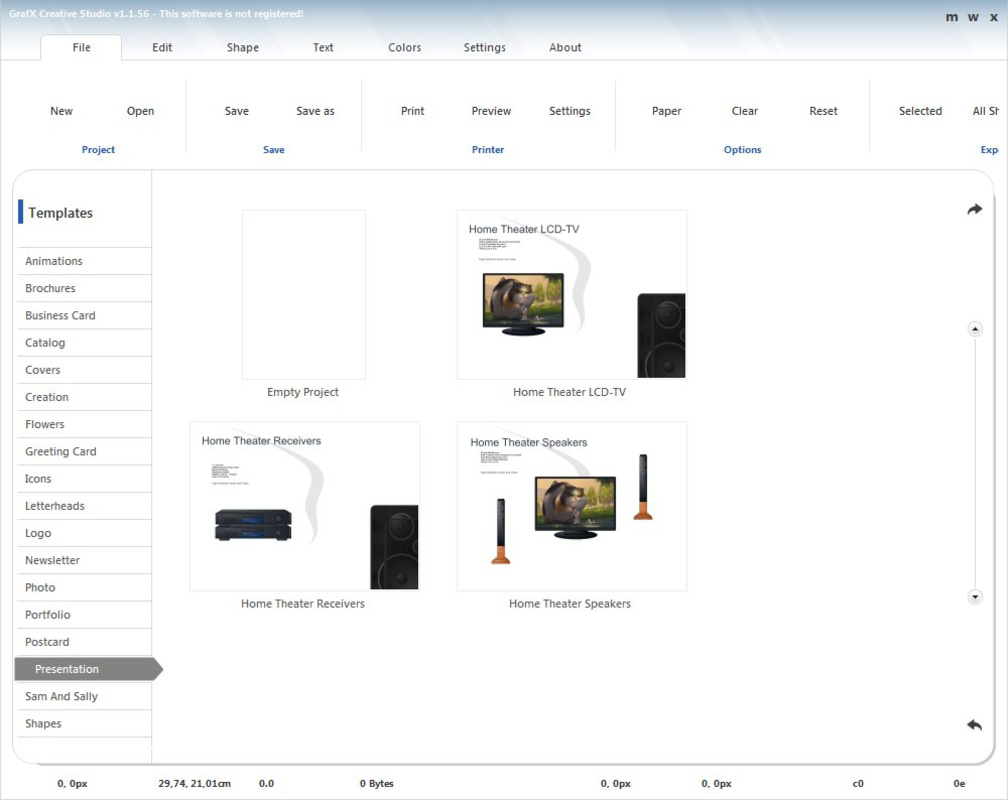This screenshot has height=800, width=1008.
Task: Click the scroll down arrow button
Action: click(975, 597)
